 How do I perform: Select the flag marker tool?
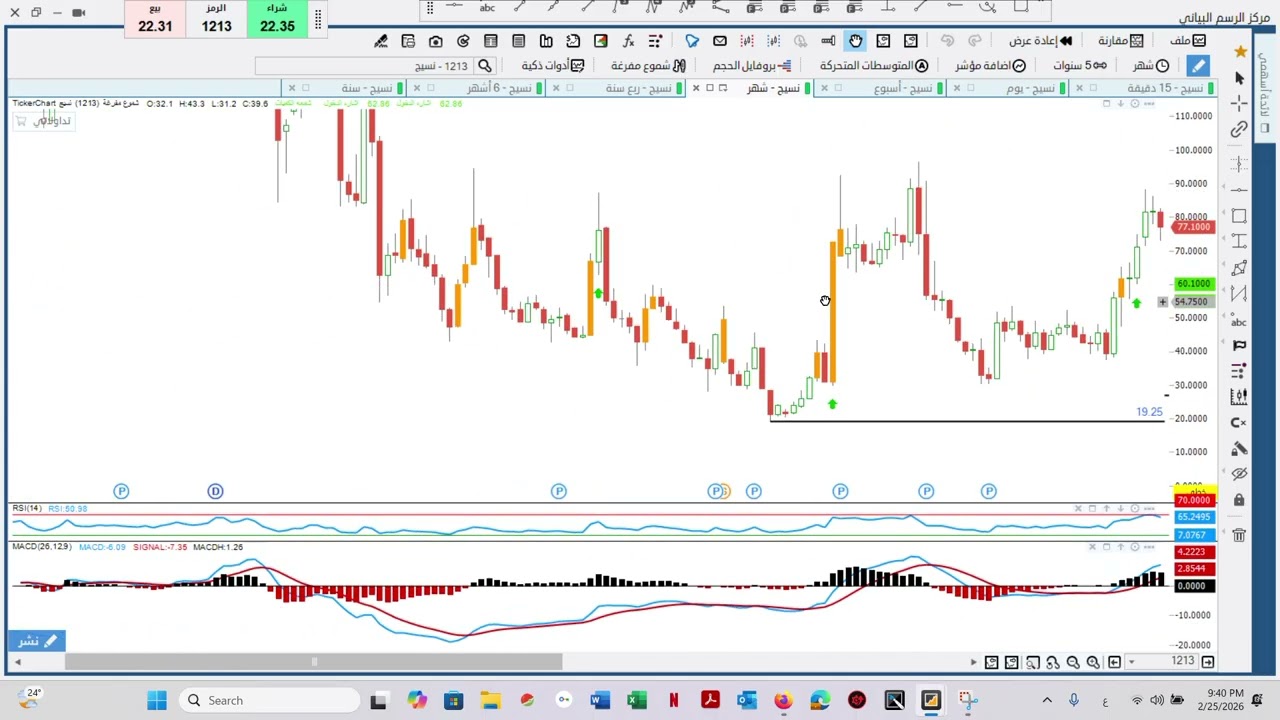tap(1239, 345)
